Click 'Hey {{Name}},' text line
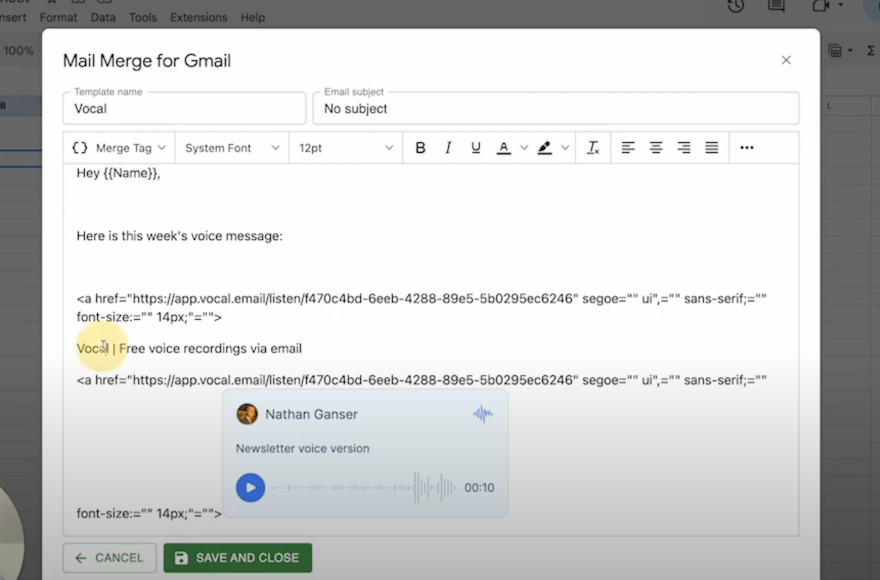The image size is (880, 580). [118, 173]
